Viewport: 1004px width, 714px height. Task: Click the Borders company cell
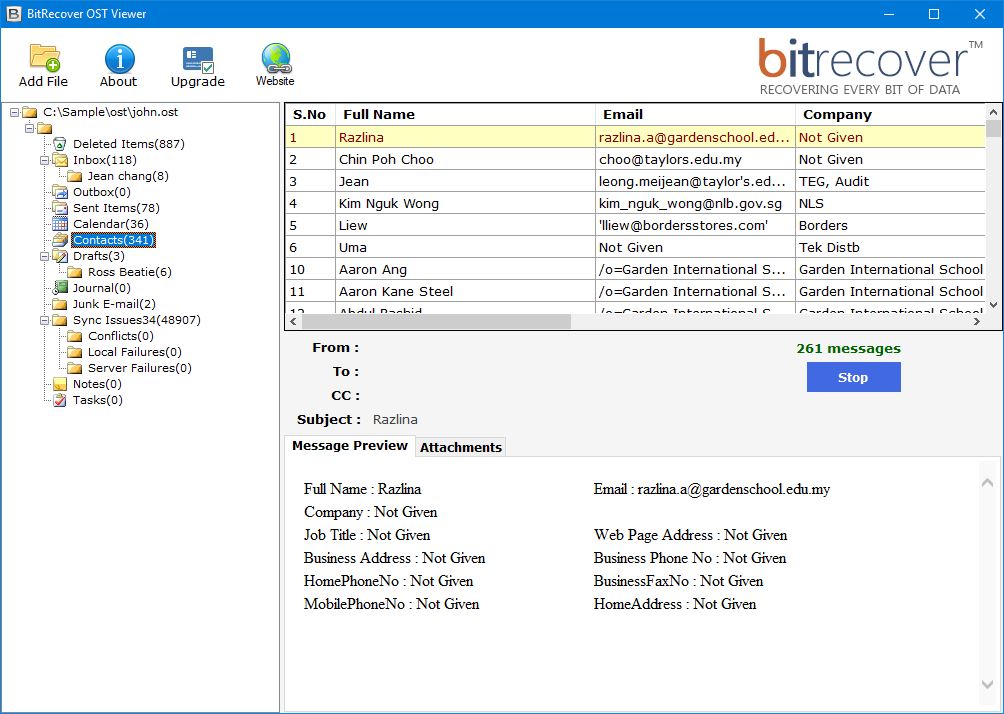coord(891,225)
